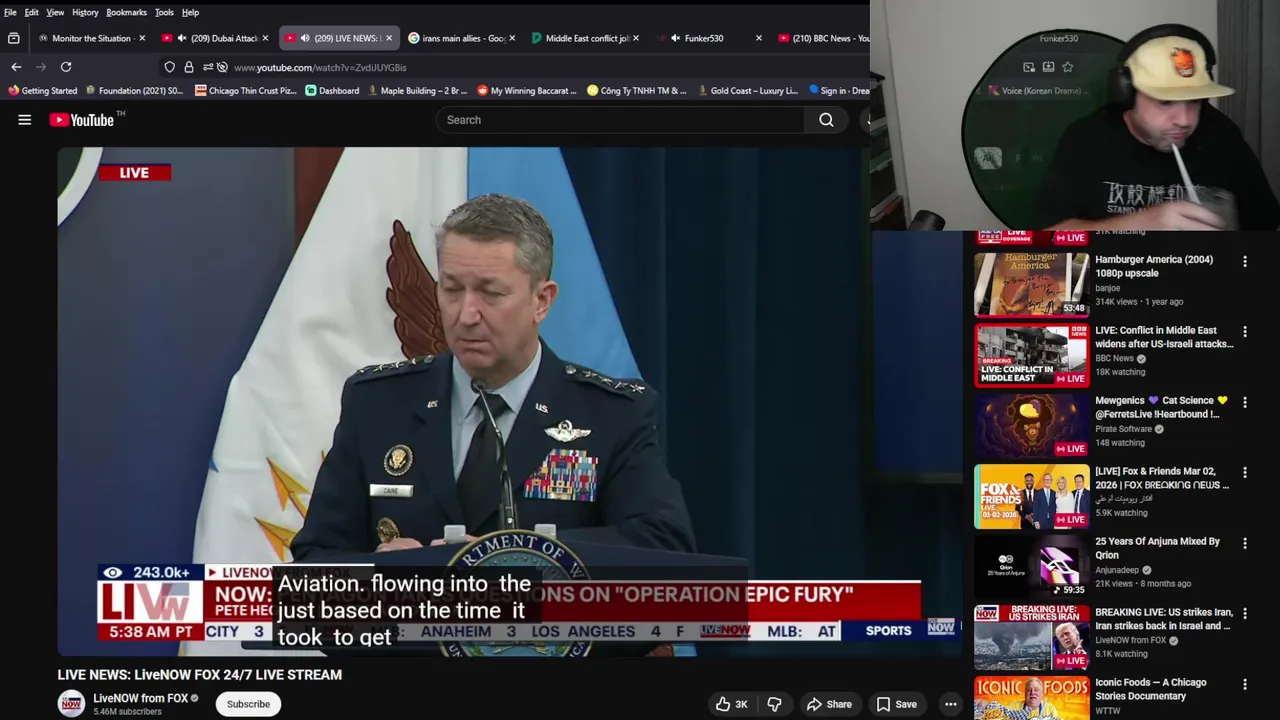The image size is (1280, 720).
Task: Open Mewgenics Cat Science stream thumbnail
Action: tap(1032, 426)
